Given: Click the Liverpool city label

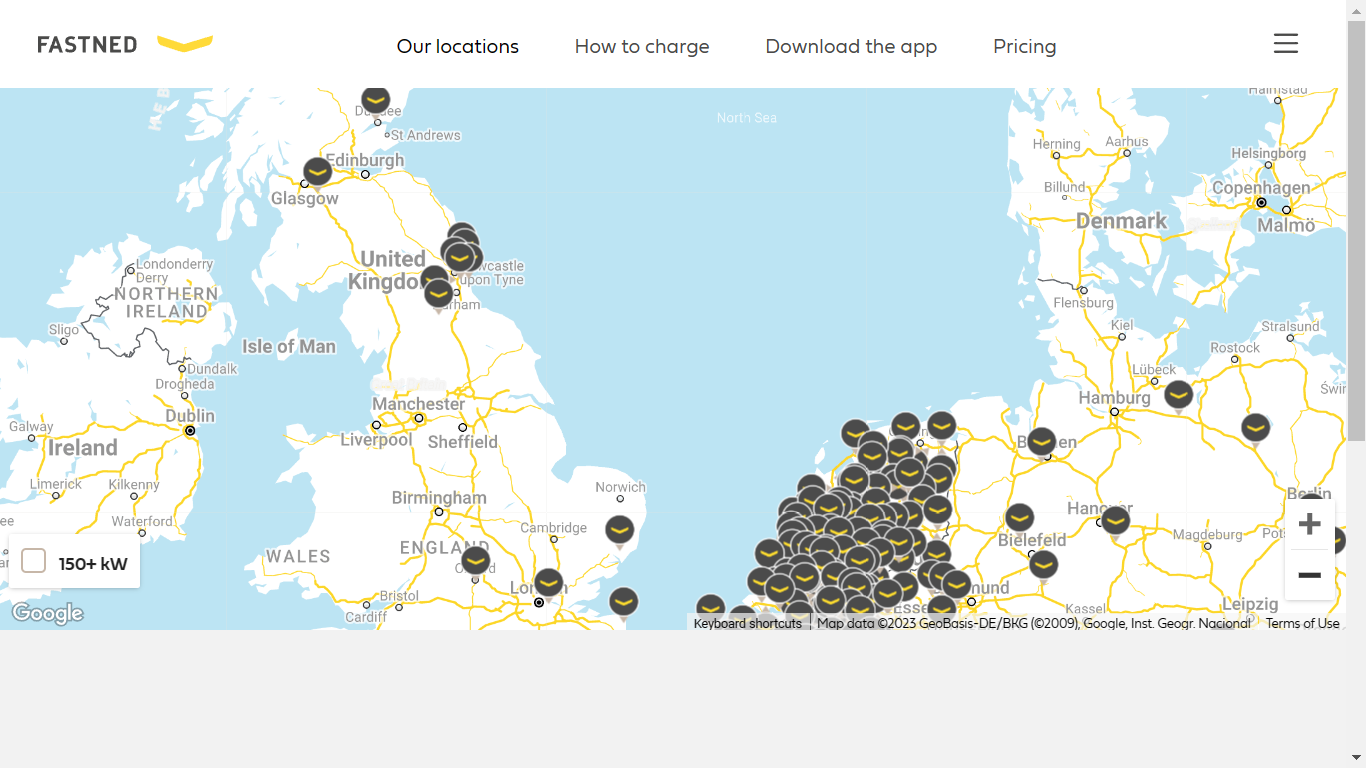Looking at the screenshot, I should coord(376,440).
